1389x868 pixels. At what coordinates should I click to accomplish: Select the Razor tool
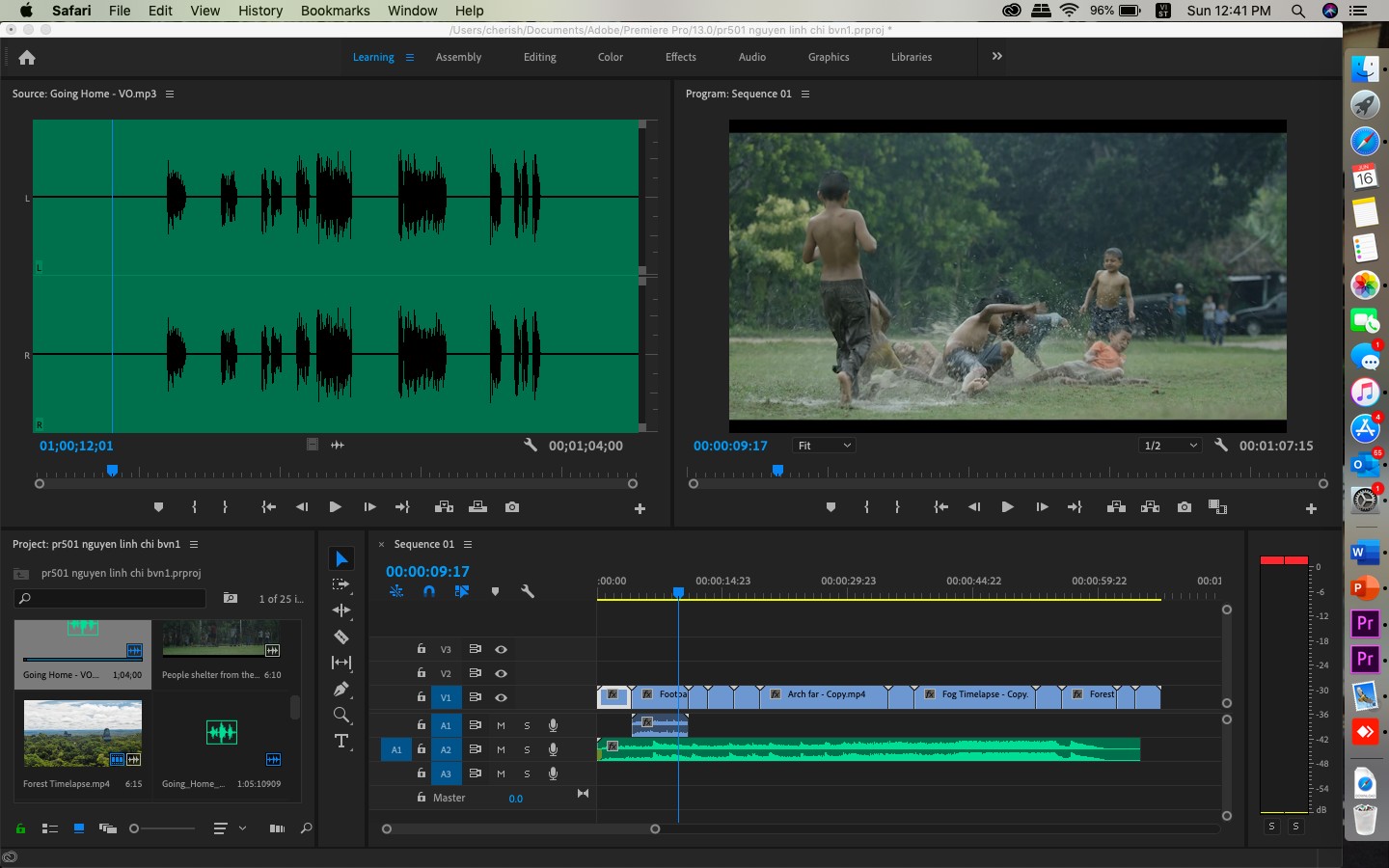tap(341, 637)
